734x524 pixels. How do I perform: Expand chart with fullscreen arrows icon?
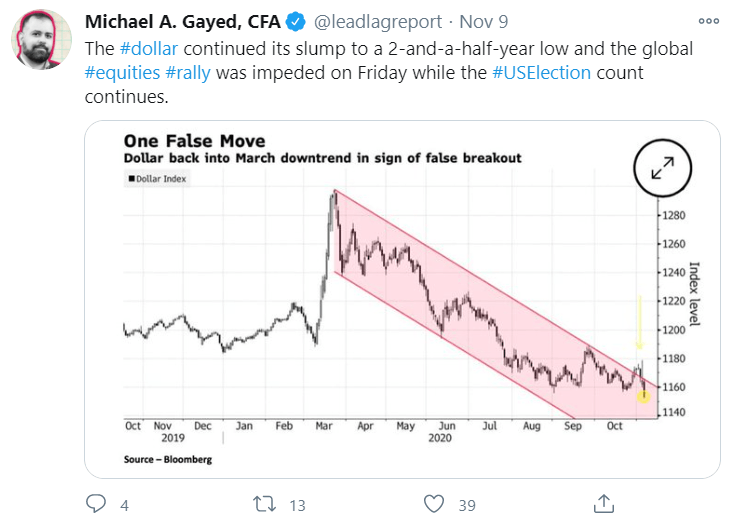662,171
